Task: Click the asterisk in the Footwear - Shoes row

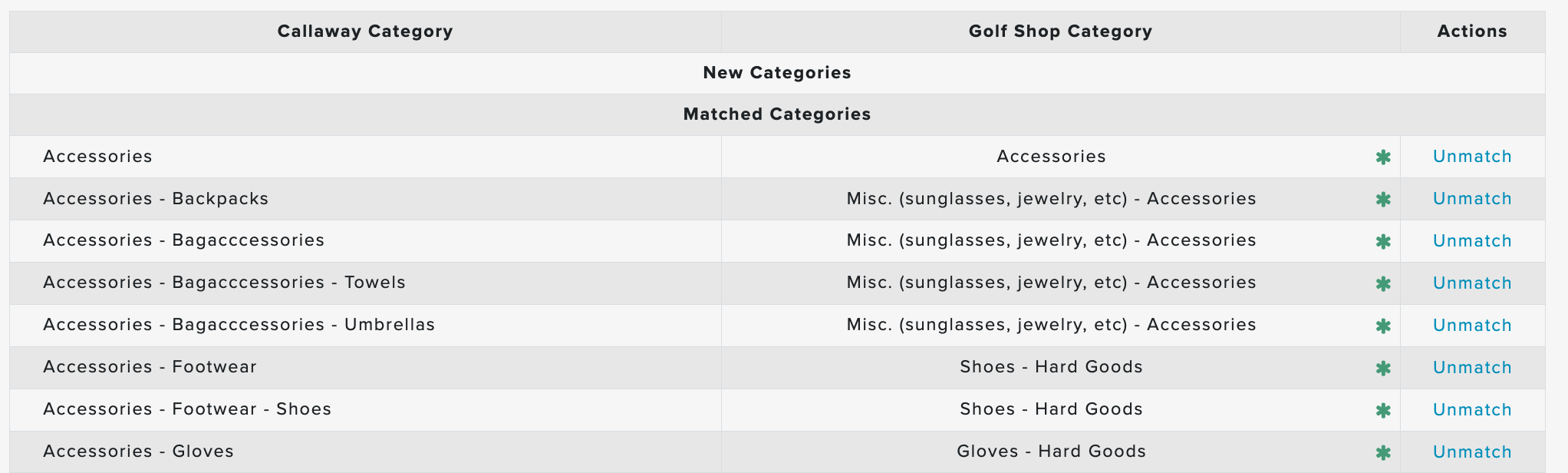Action: pos(1383,411)
